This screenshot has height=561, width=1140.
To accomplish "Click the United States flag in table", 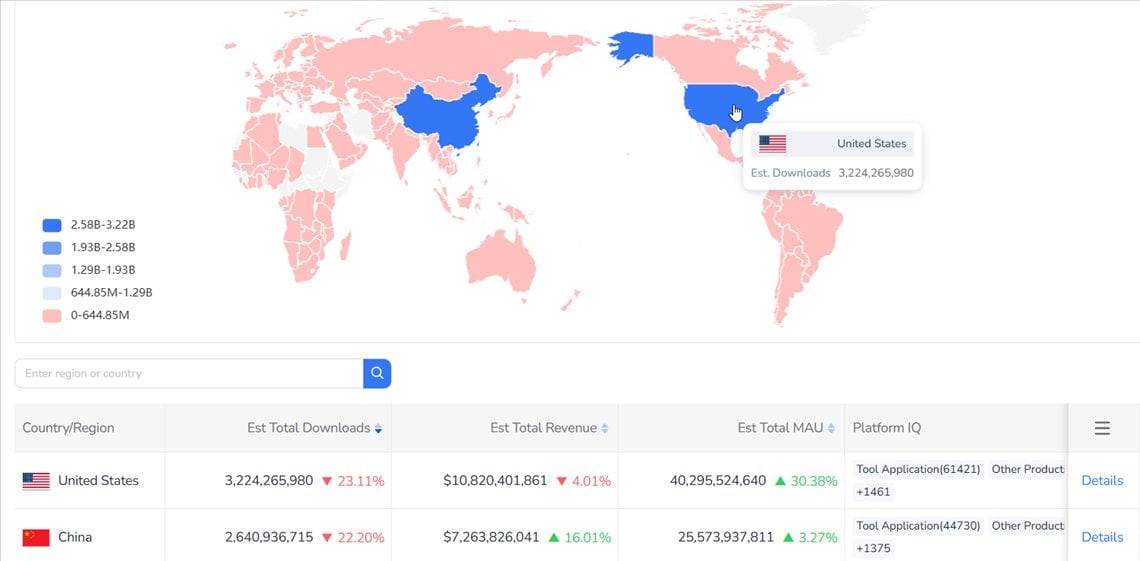I will coord(36,481).
